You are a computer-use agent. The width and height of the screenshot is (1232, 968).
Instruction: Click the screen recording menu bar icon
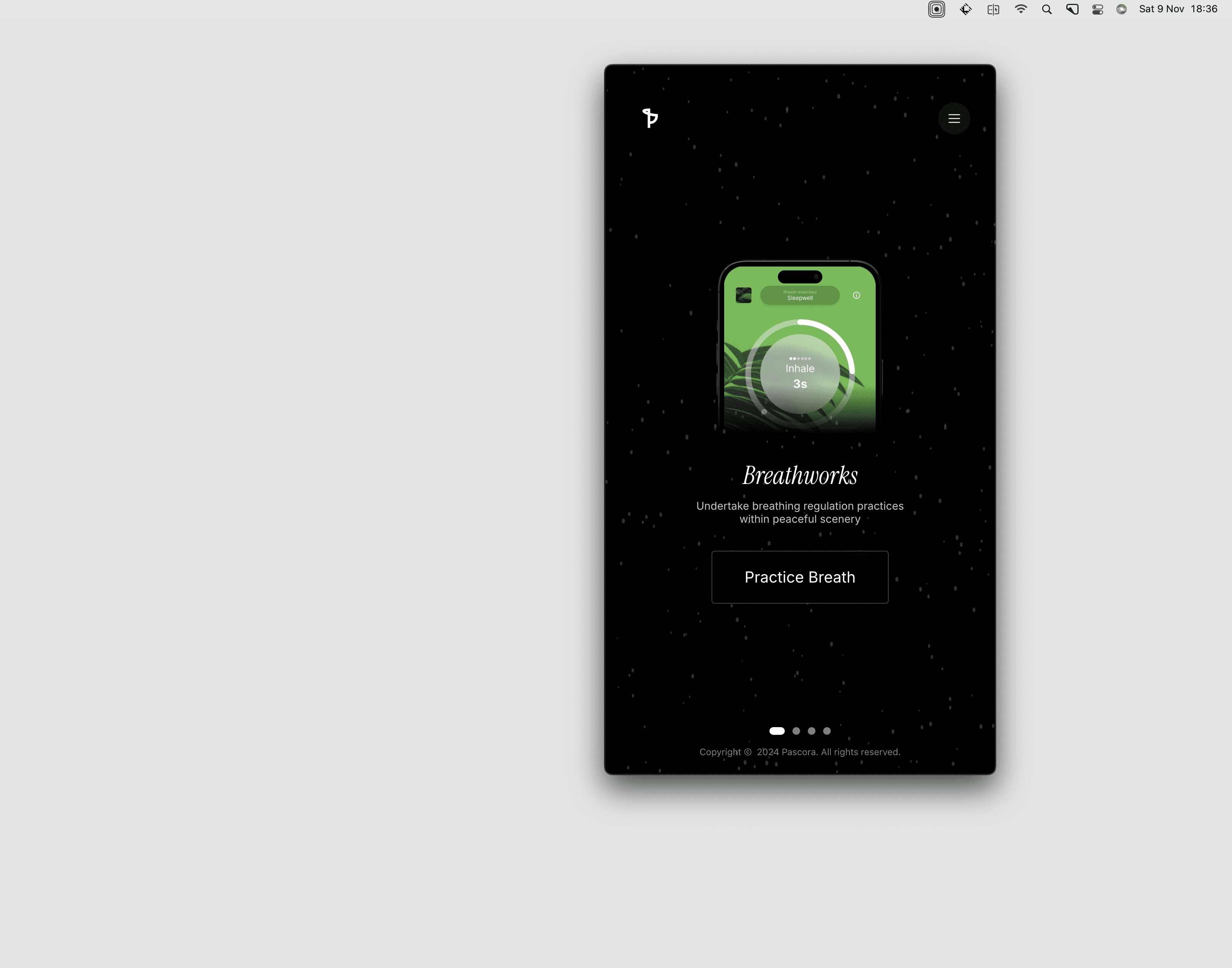tap(936, 9)
